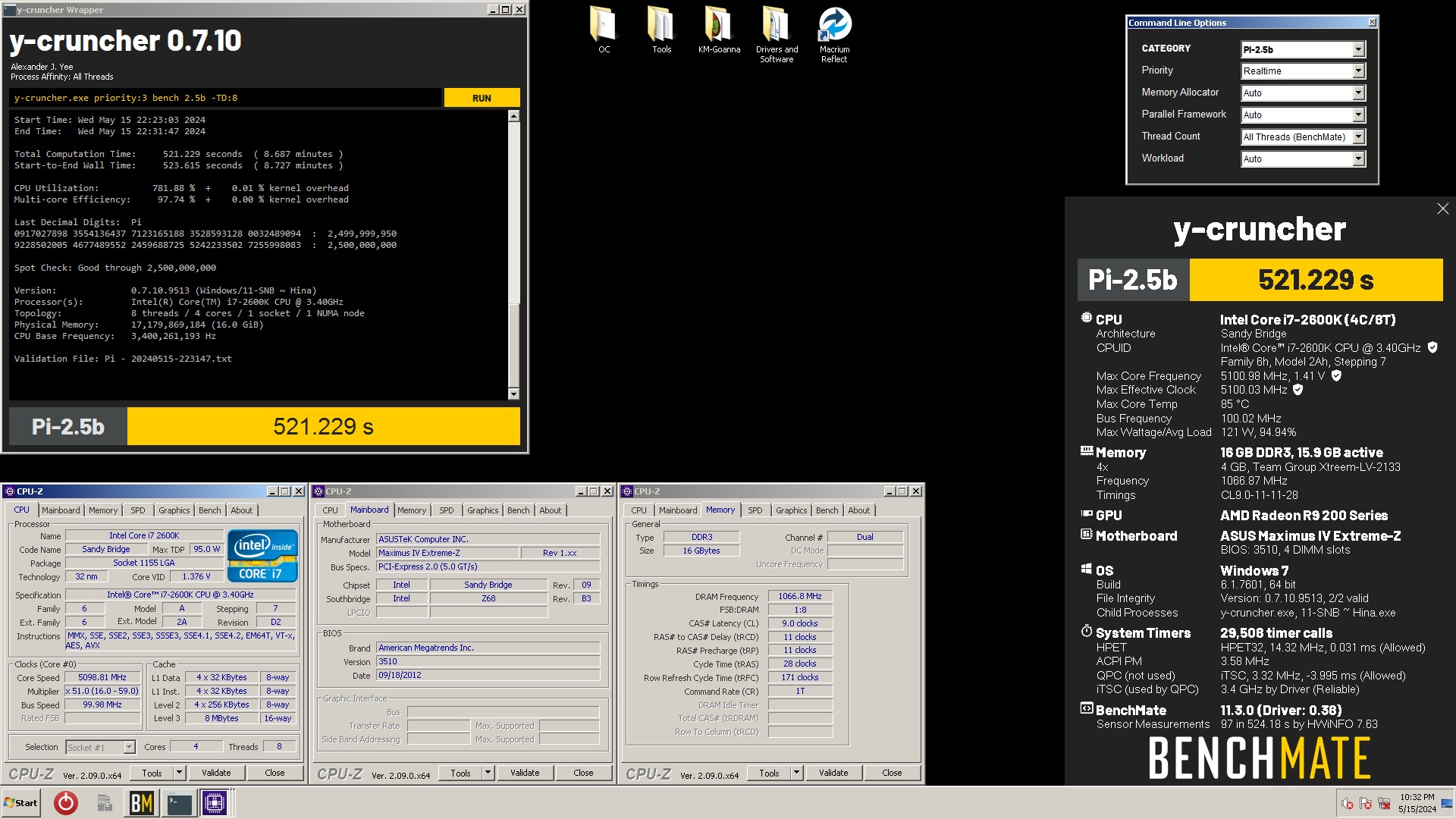
Task: Switch to BenchMate via BM taskbar icon
Action: [x=142, y=802]
